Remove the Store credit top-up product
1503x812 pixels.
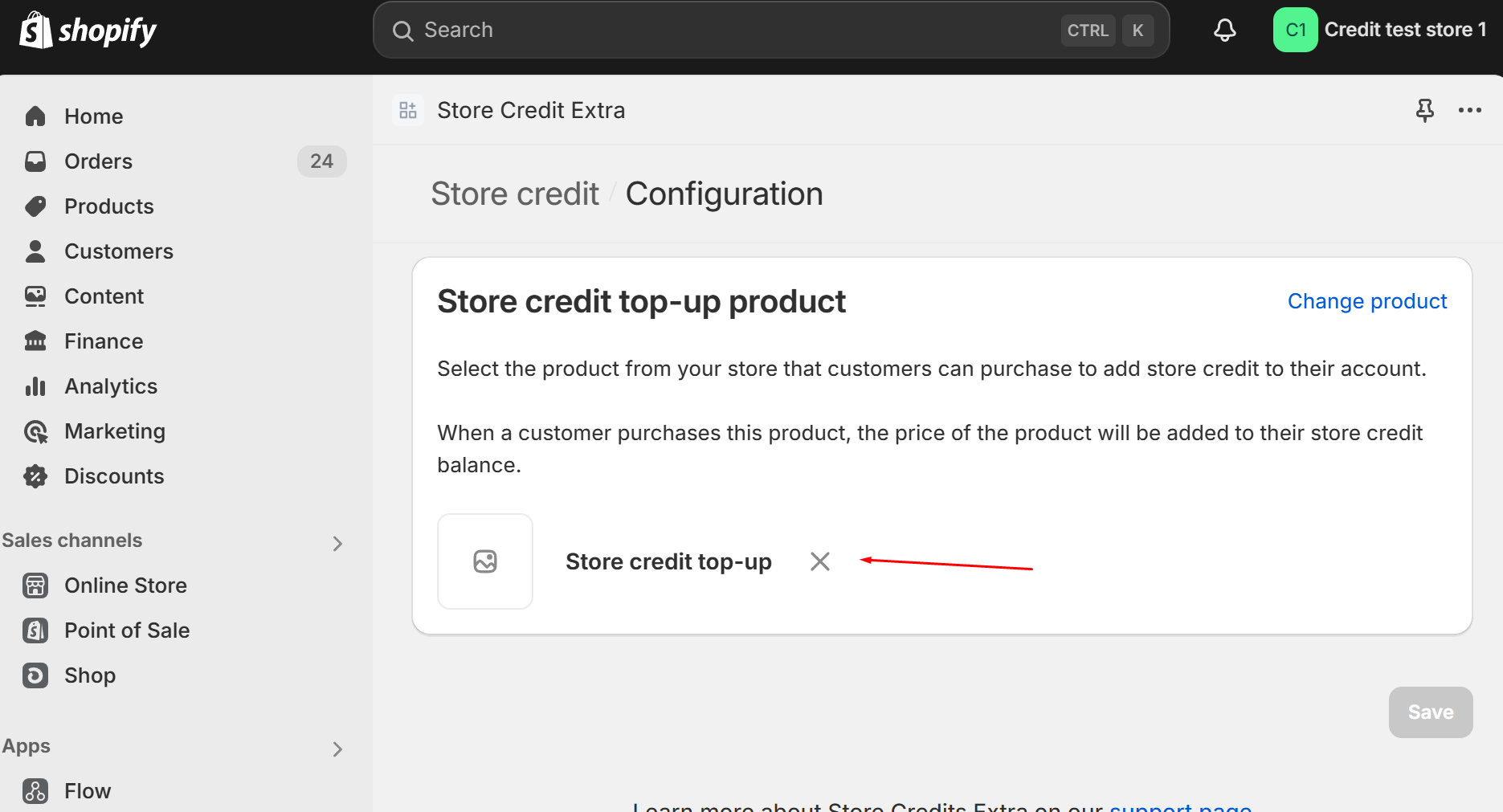pos(819,561)
